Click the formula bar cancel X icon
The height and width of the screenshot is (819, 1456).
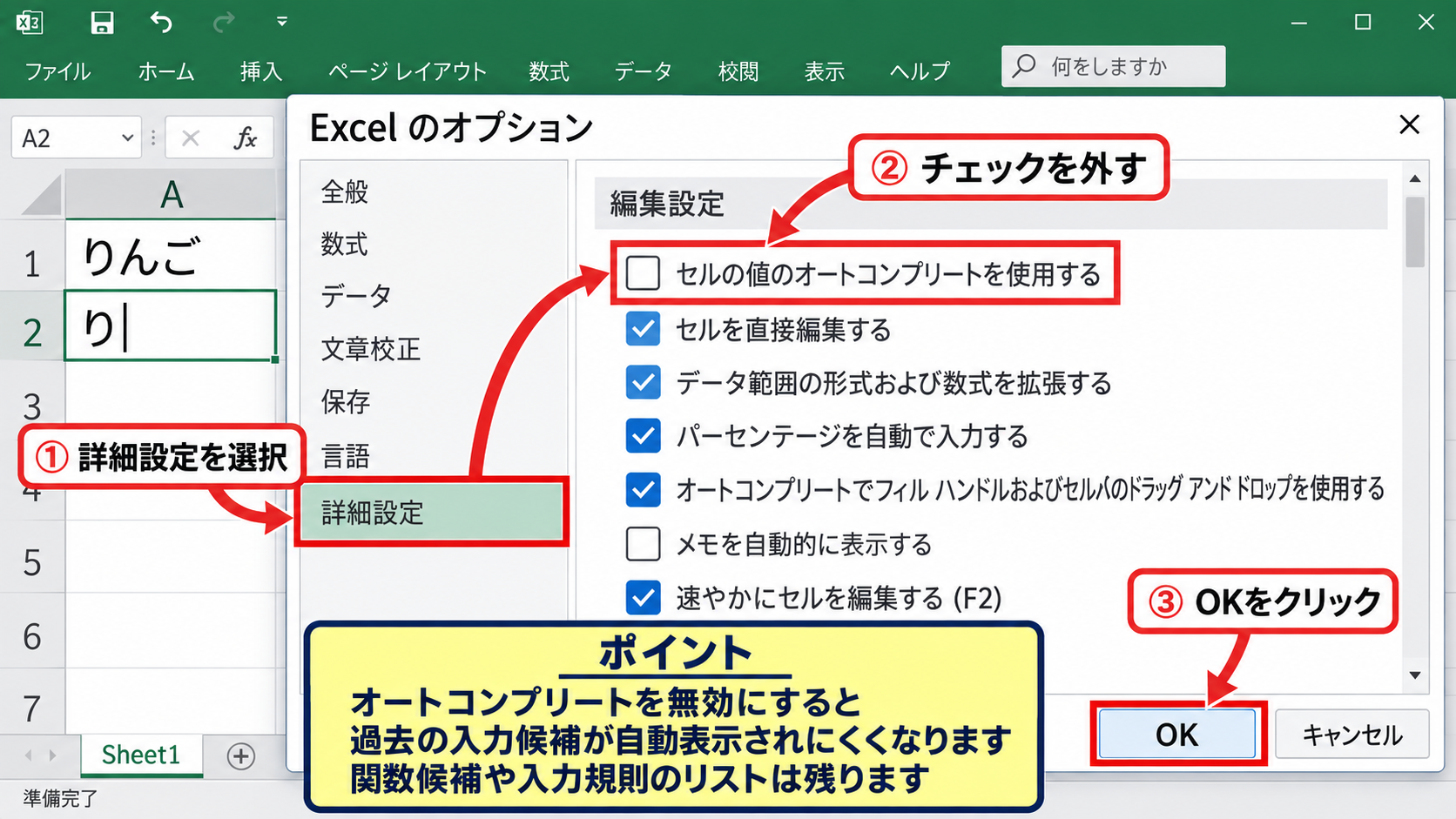point(191,138)
